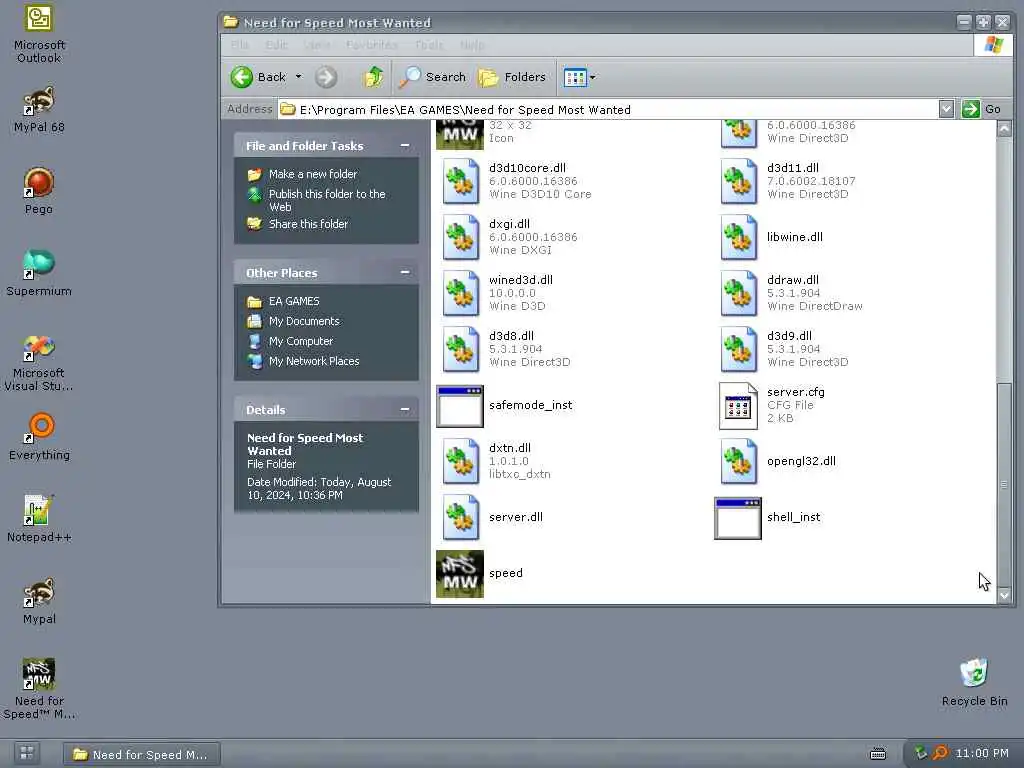
Task: Select the speed executable icon
Action: 460,573
